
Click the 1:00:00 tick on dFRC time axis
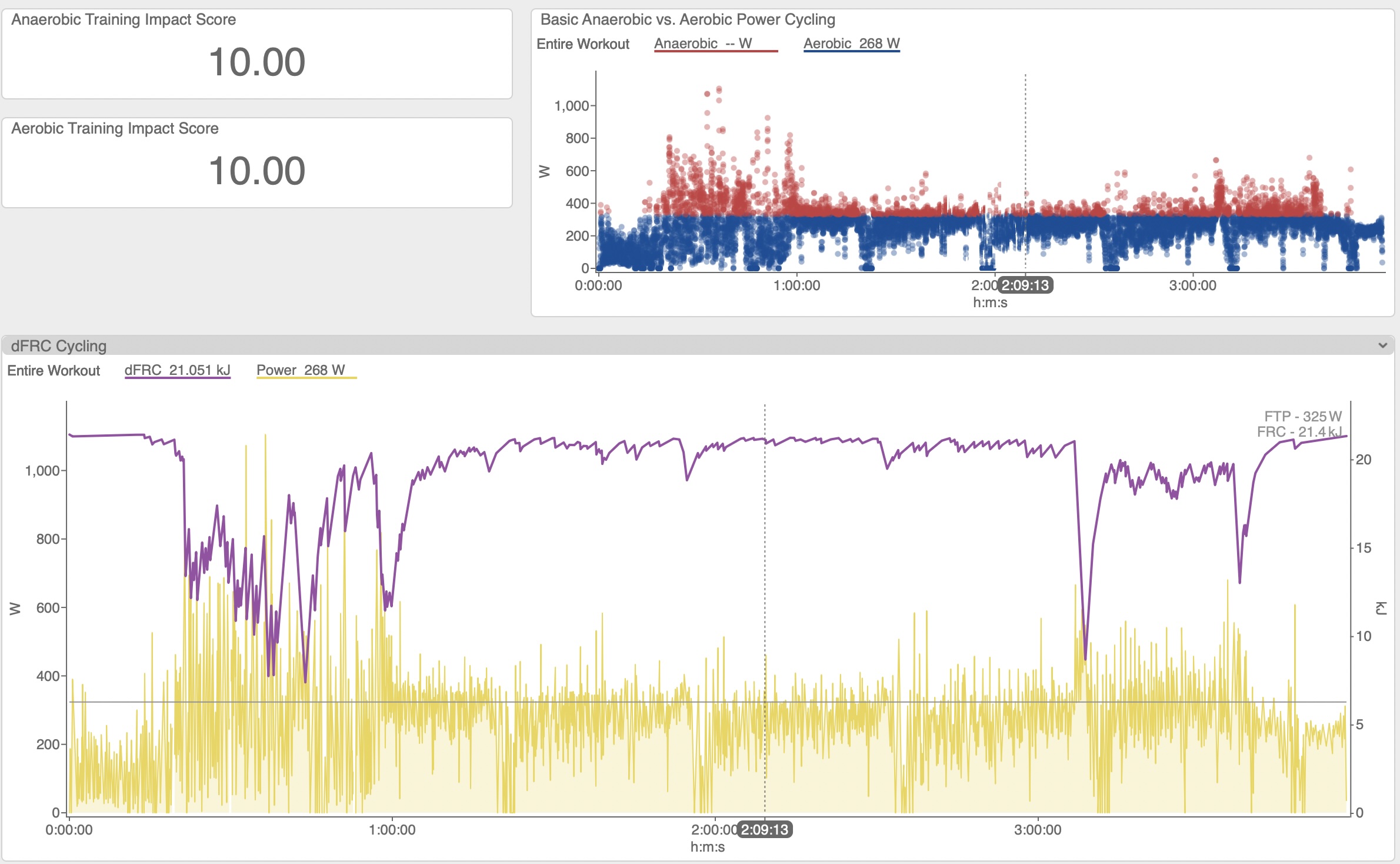tap(392, 830)
